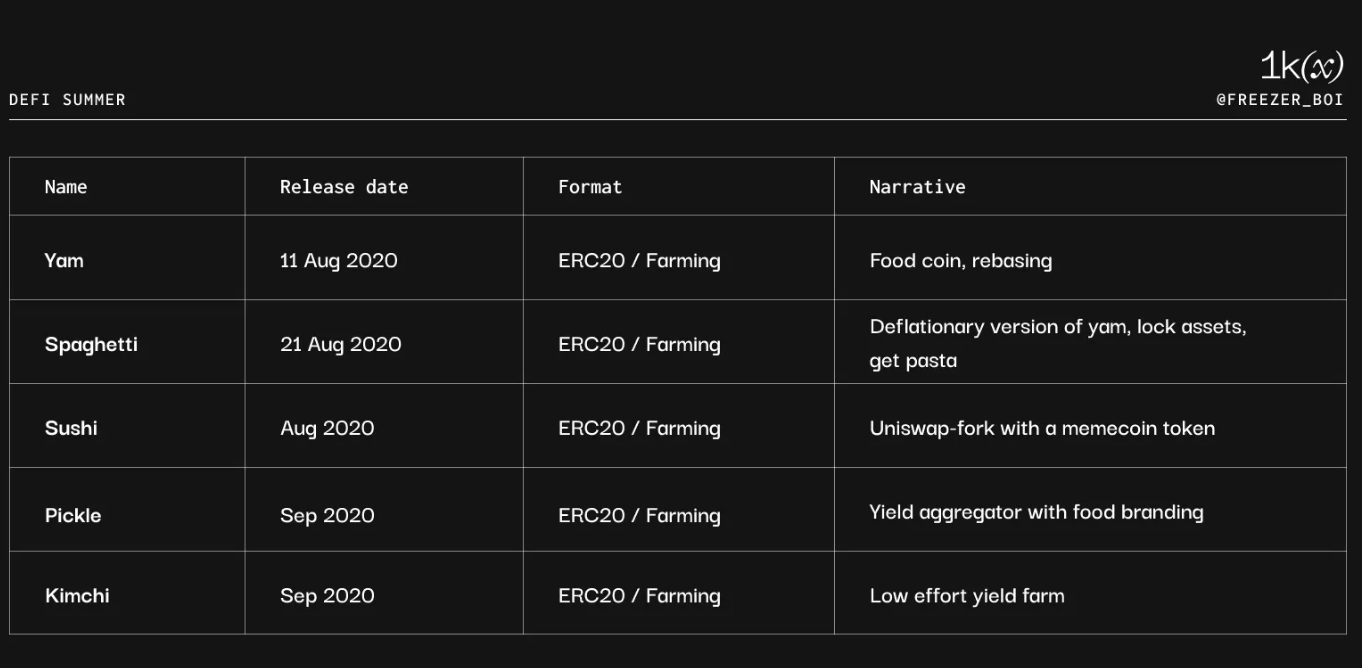Screen dimensions: 1362x668
Task: Click the Pickle name cell
Action: tap(73, 516)
